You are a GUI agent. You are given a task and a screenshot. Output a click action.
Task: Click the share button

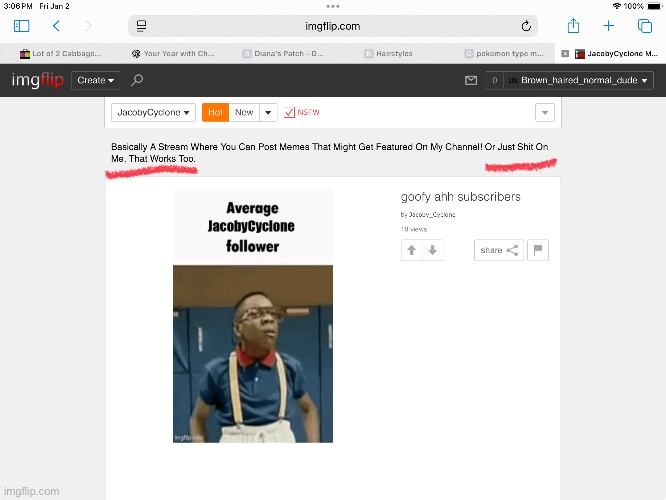[498, 250]
